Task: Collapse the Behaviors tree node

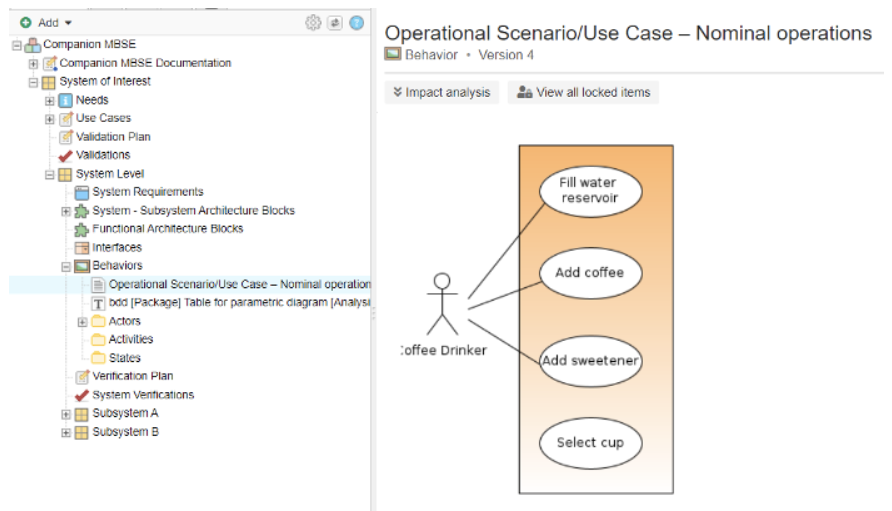Action: [x=66, y=266]
